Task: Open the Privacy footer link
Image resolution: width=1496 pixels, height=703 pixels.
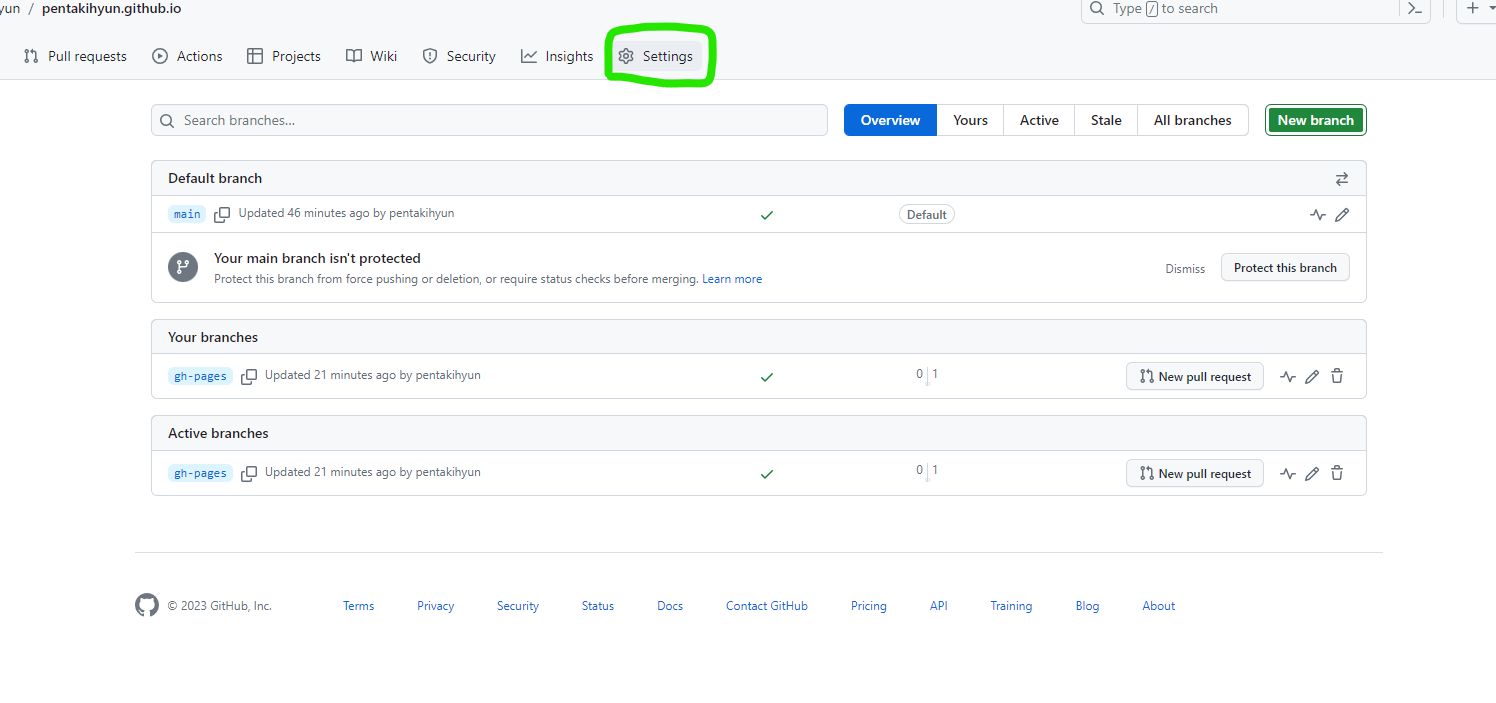Action: (435, 606)
